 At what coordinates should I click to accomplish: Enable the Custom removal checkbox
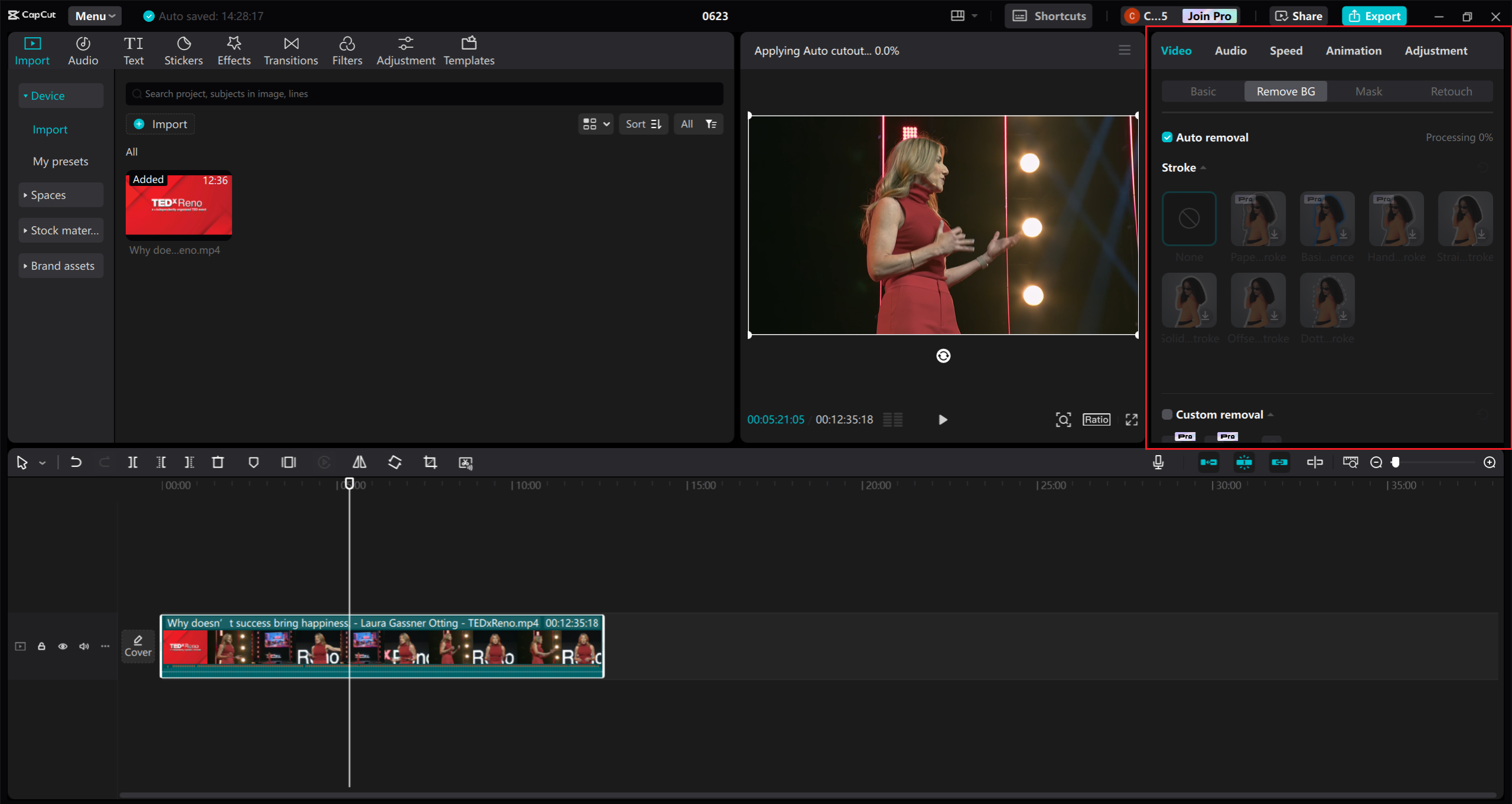click(x=1167, y=414)
